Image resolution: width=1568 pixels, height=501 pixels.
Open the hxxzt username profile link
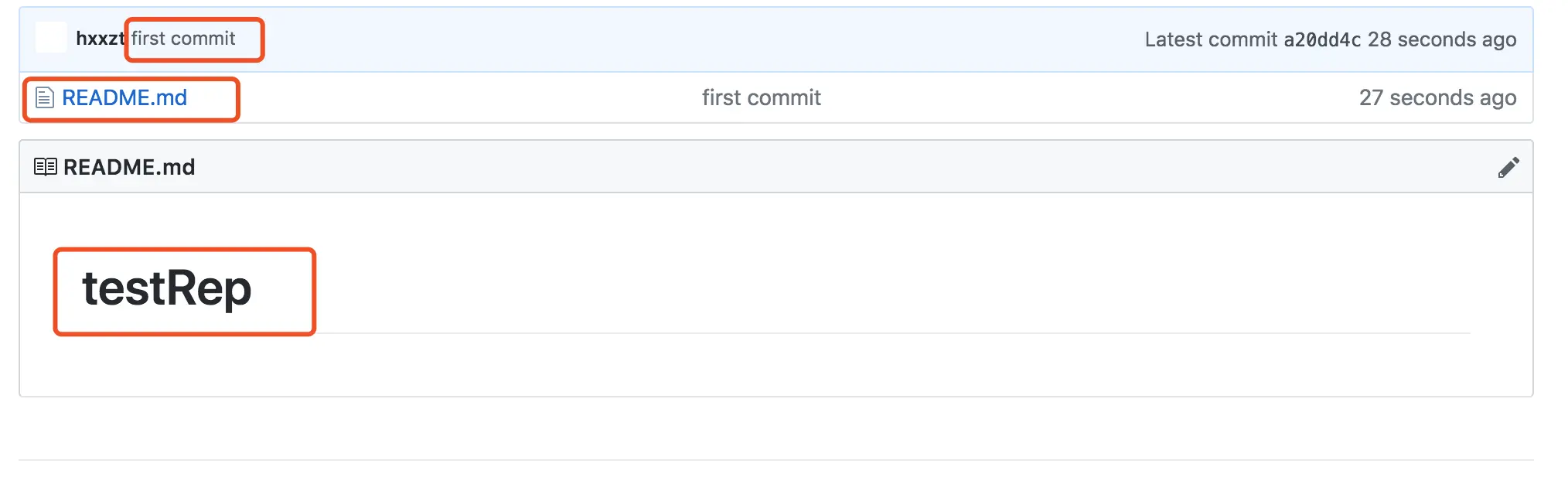(100, 39)
